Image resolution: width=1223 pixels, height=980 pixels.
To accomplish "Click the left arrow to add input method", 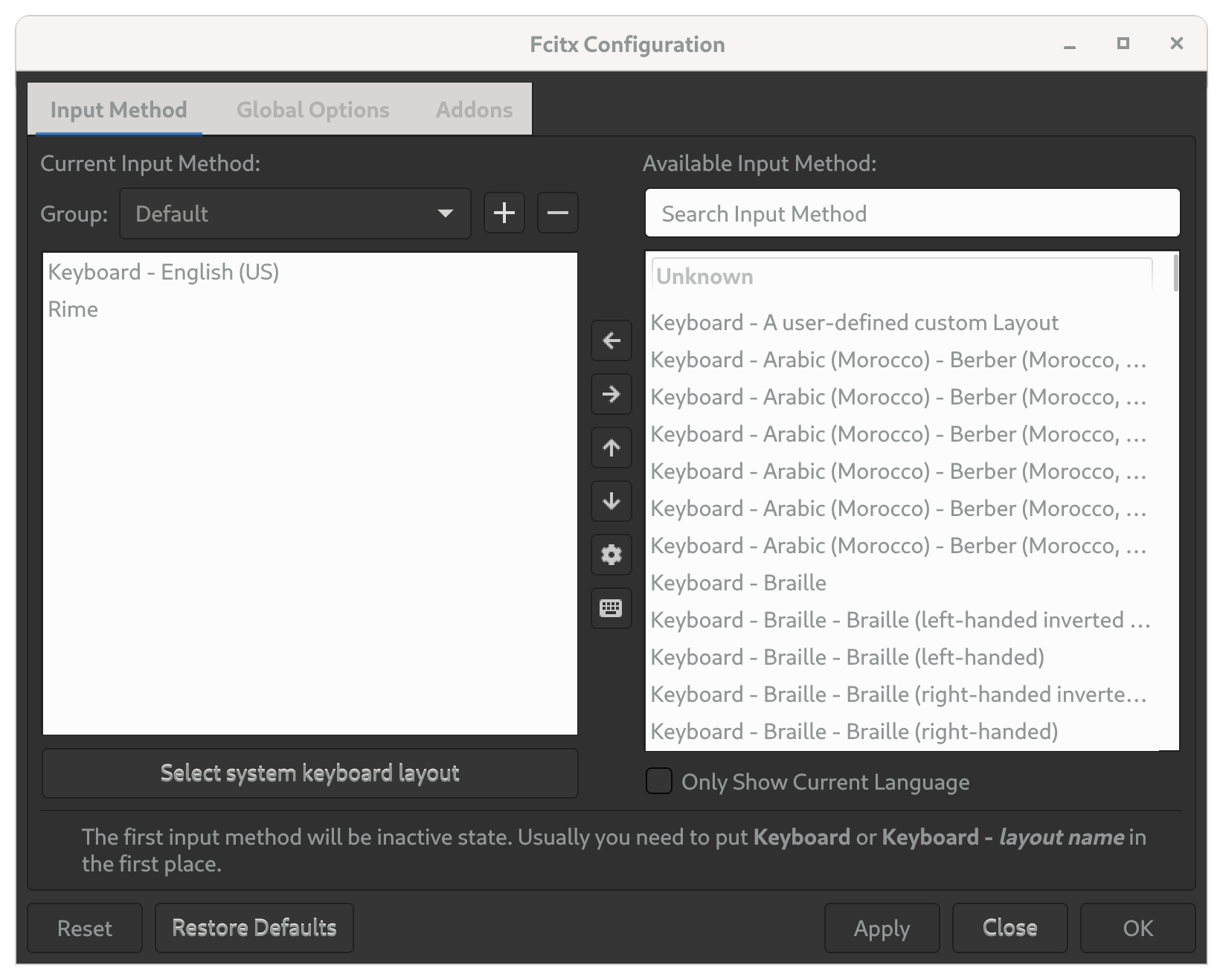I will click(x=611, y=341).
